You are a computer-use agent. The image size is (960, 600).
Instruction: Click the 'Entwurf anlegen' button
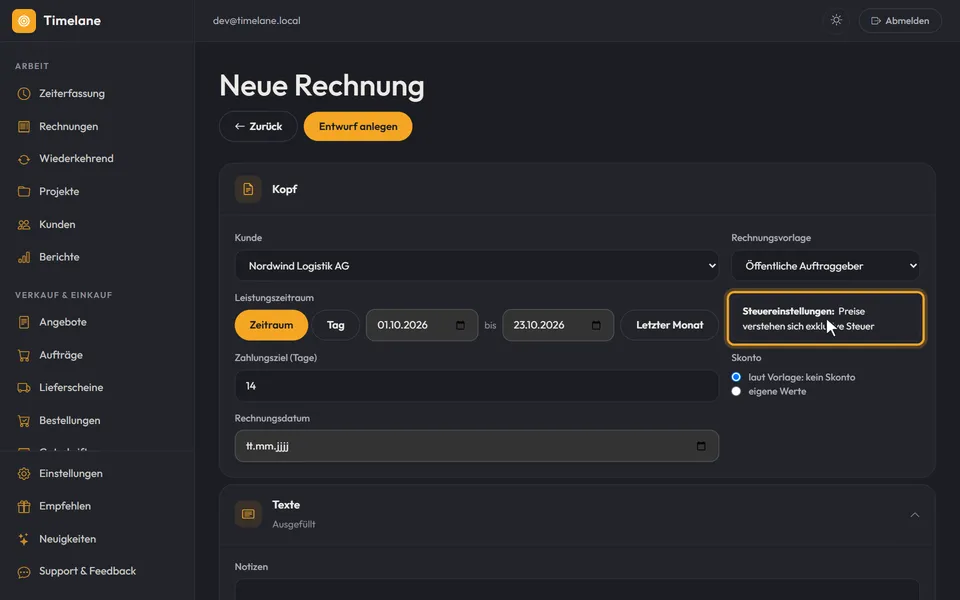coord(358,127)
